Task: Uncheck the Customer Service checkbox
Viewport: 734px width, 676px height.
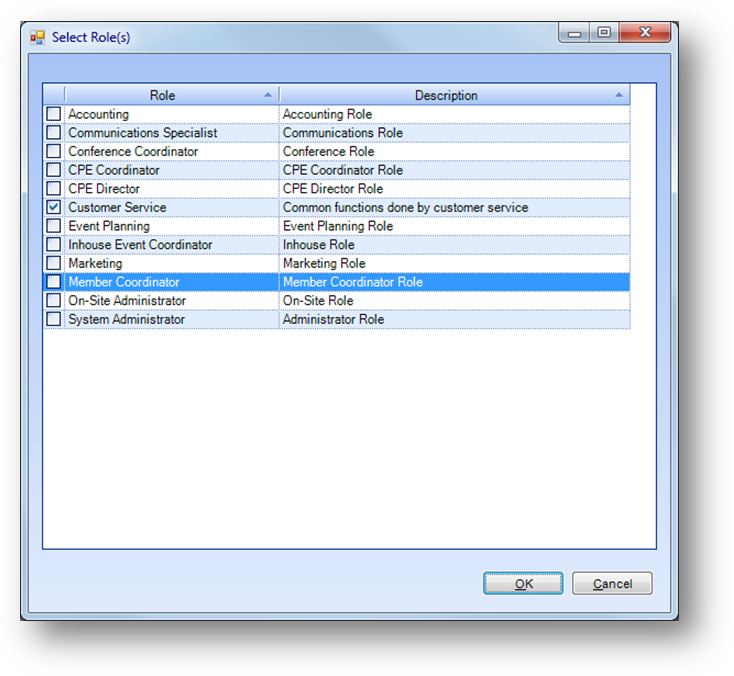Action: click(53, 207)
